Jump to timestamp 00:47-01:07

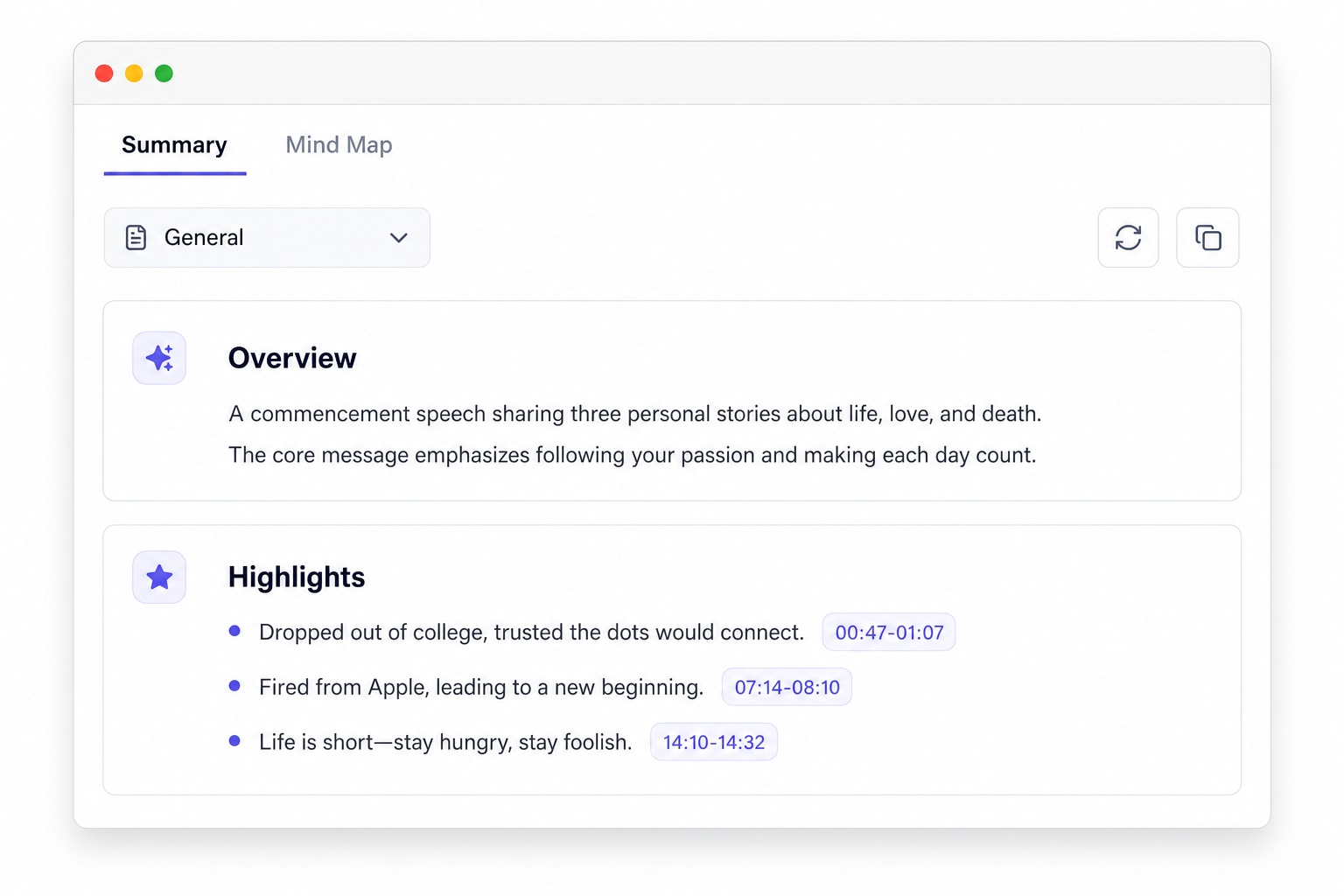tap(889, 633)
